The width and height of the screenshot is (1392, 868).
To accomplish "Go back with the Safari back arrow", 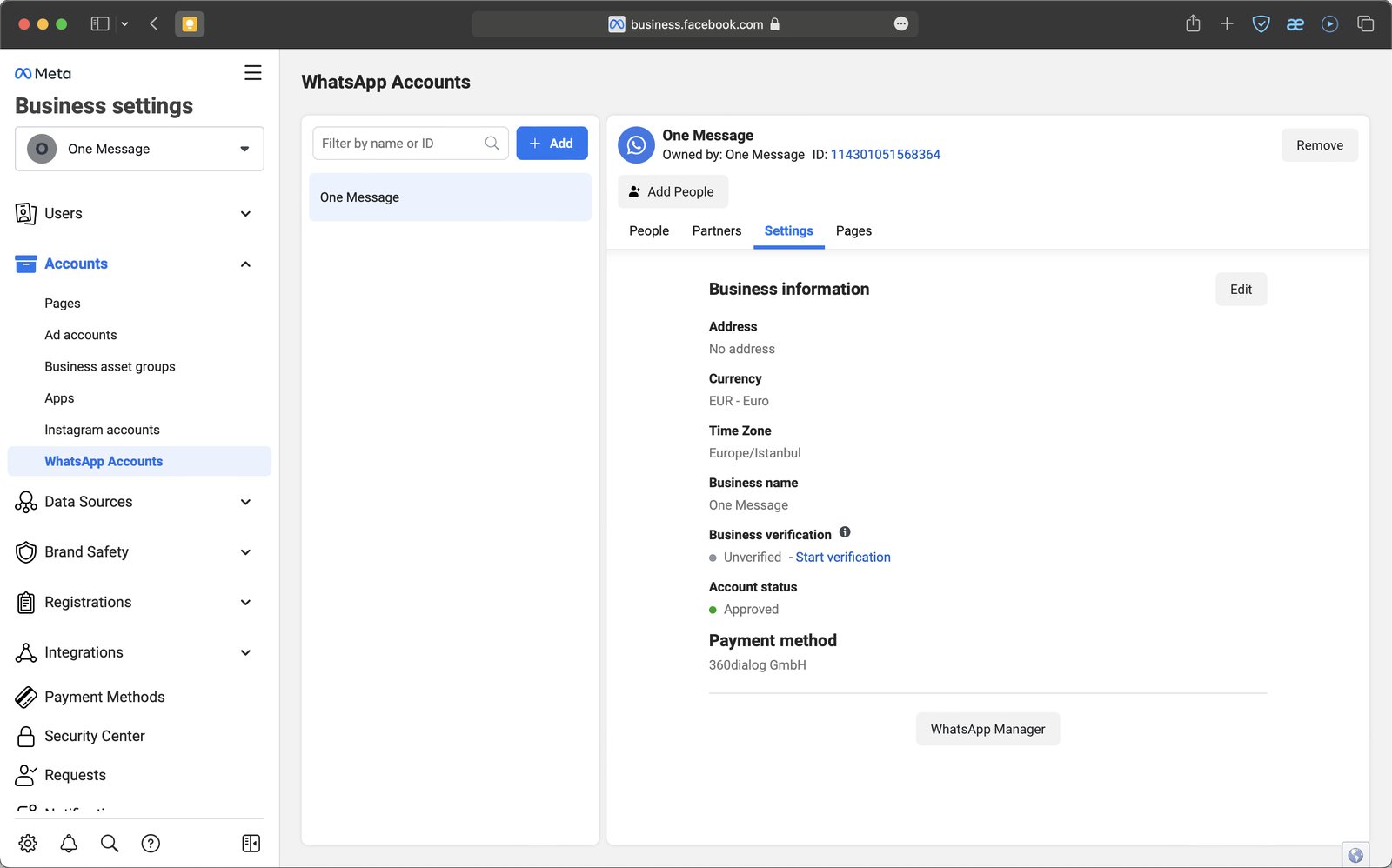I will click(x=154, y=24).
